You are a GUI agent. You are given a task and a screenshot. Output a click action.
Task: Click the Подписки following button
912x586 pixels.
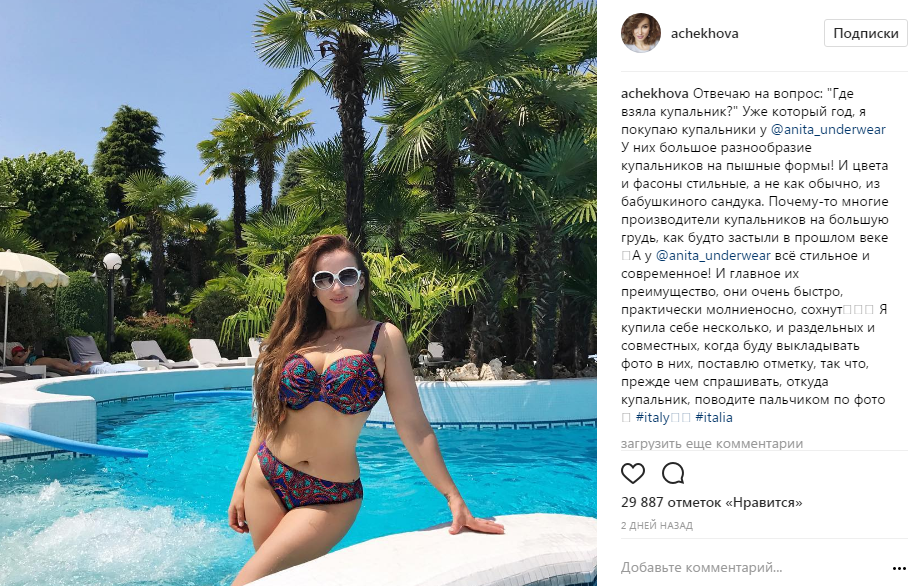tap(865, 33)
